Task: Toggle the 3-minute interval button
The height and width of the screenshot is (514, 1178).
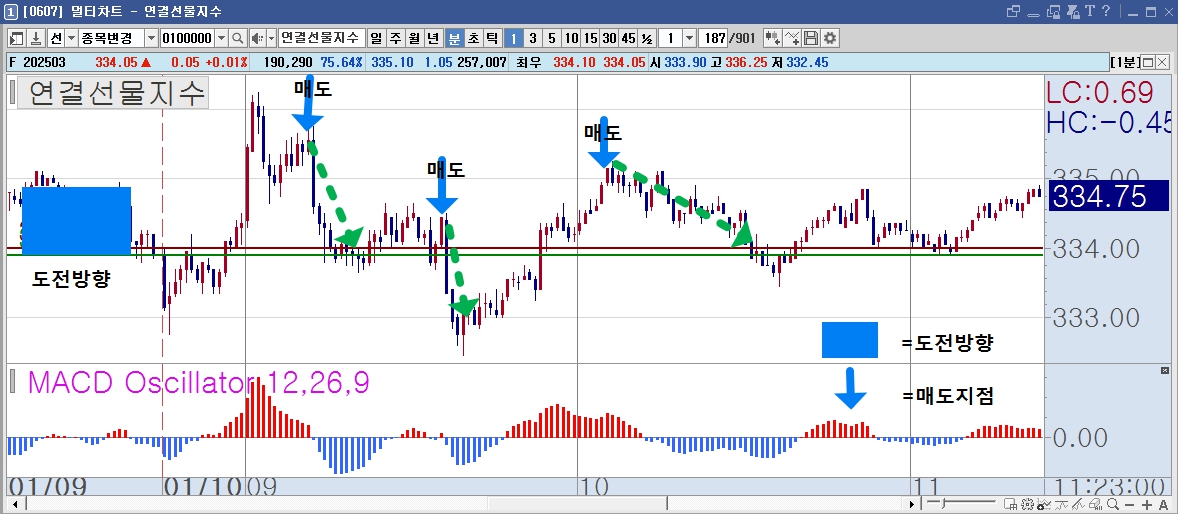Action: 532,38
